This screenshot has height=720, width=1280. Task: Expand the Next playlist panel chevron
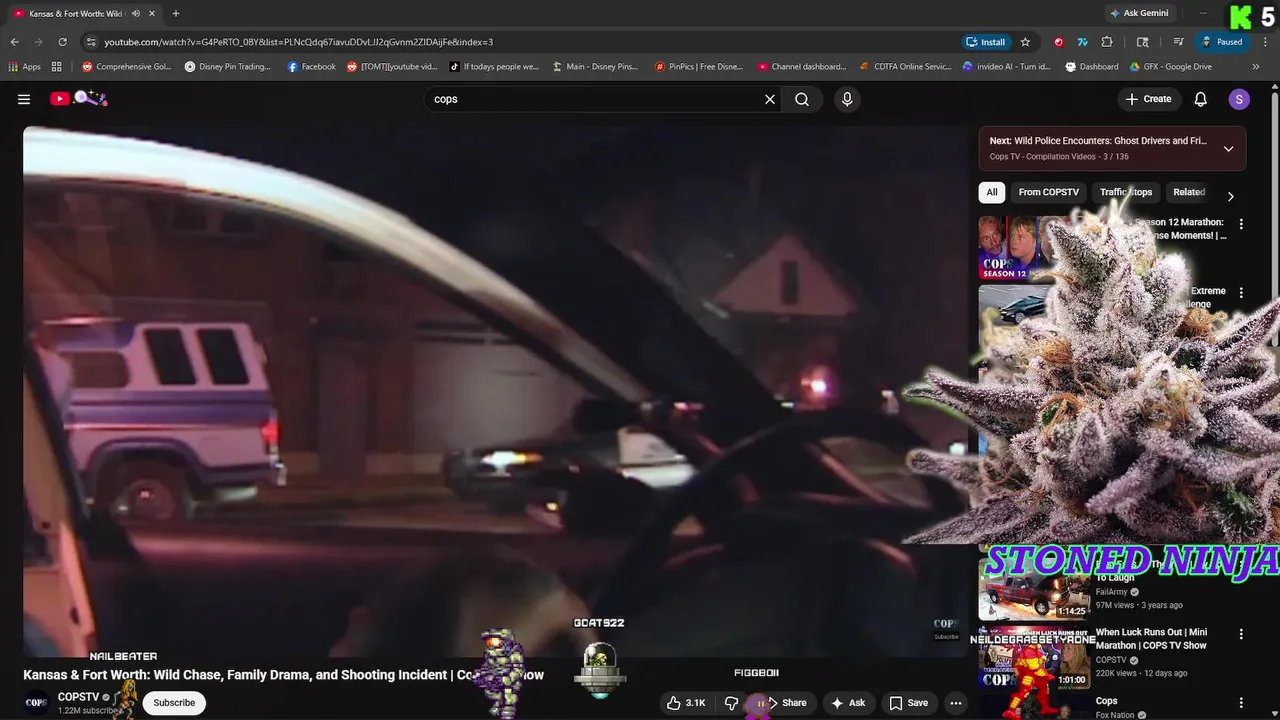1228,149
